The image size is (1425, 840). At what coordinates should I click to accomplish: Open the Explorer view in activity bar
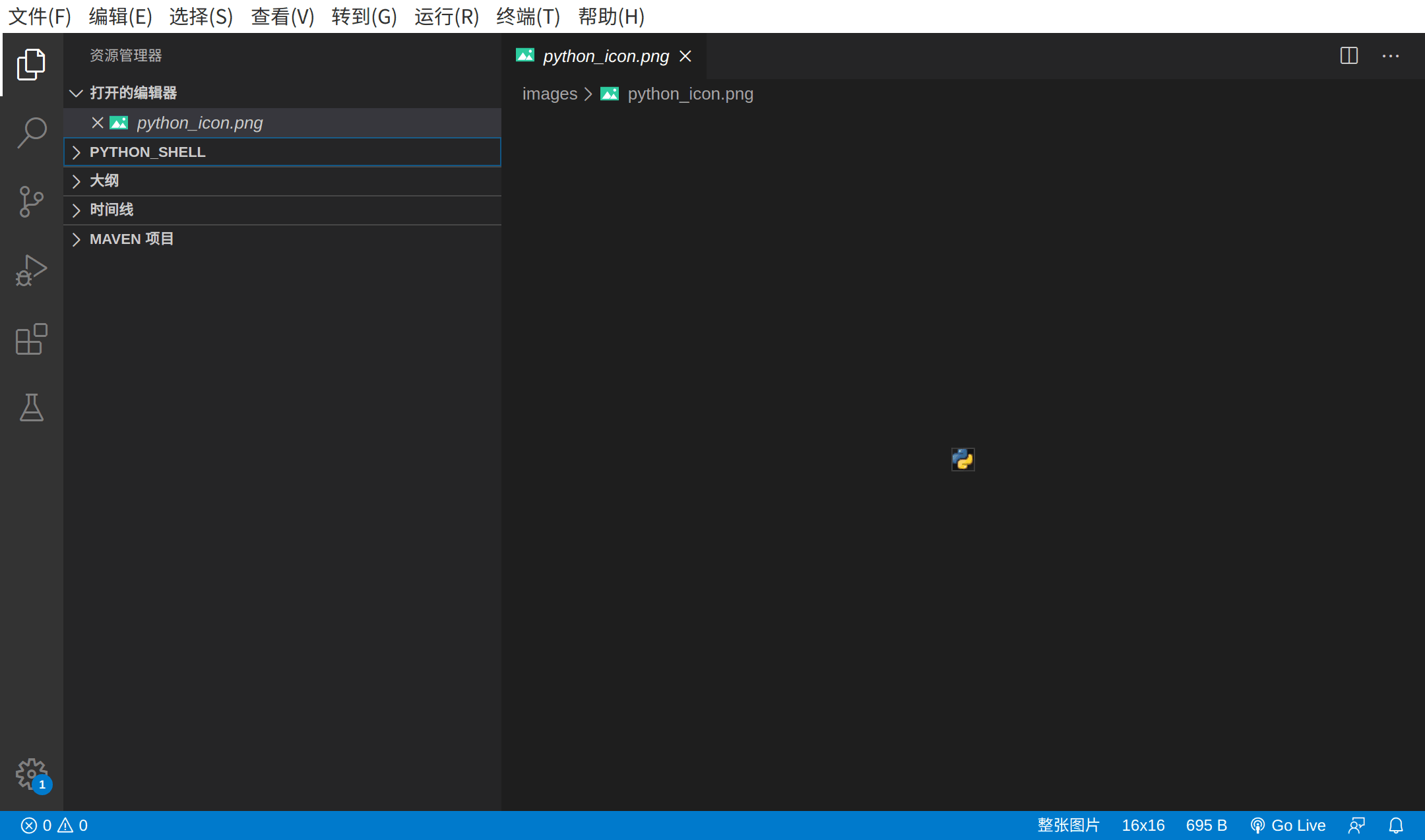click(31, 64)
